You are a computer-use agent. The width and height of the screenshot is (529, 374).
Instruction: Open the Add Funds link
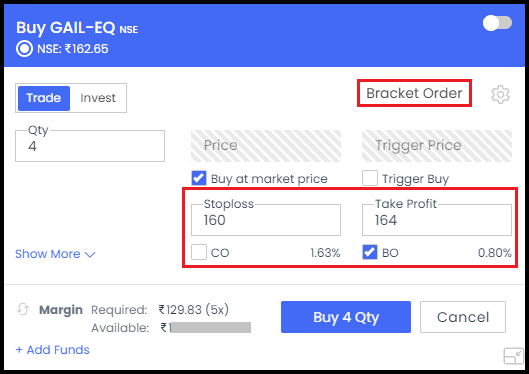53,350
